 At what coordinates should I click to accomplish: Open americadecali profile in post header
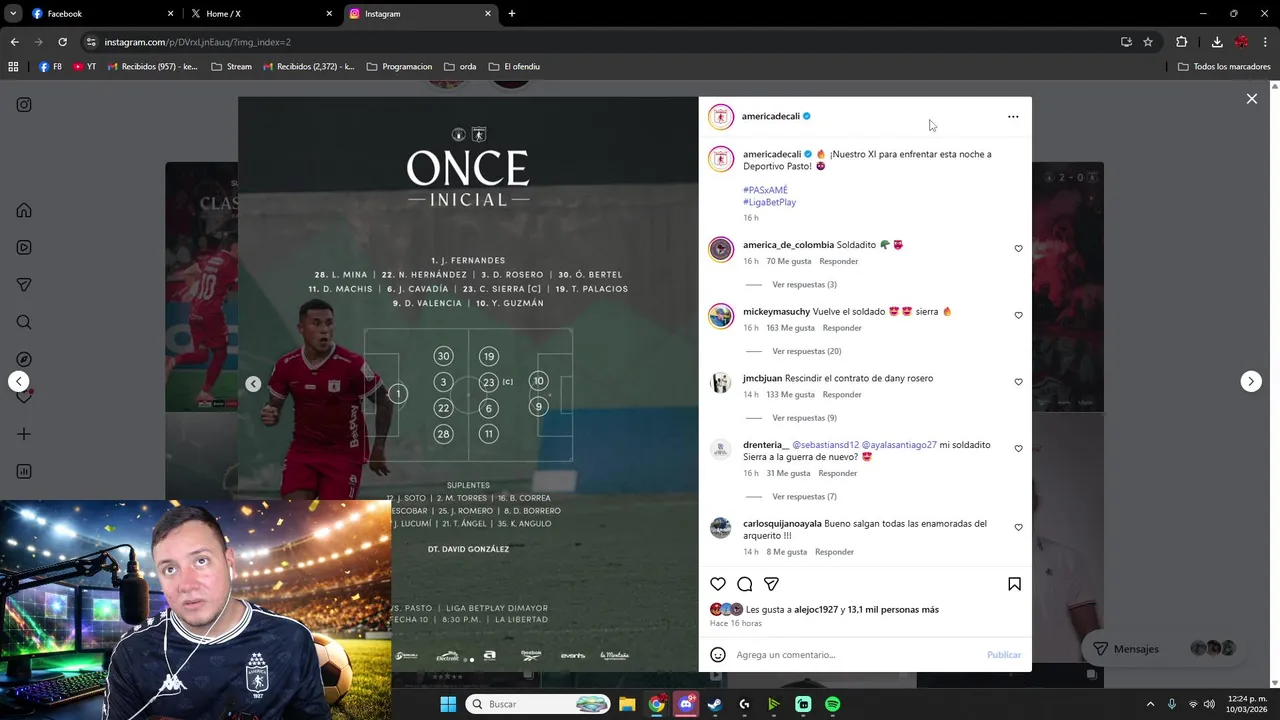pos(770,116)
